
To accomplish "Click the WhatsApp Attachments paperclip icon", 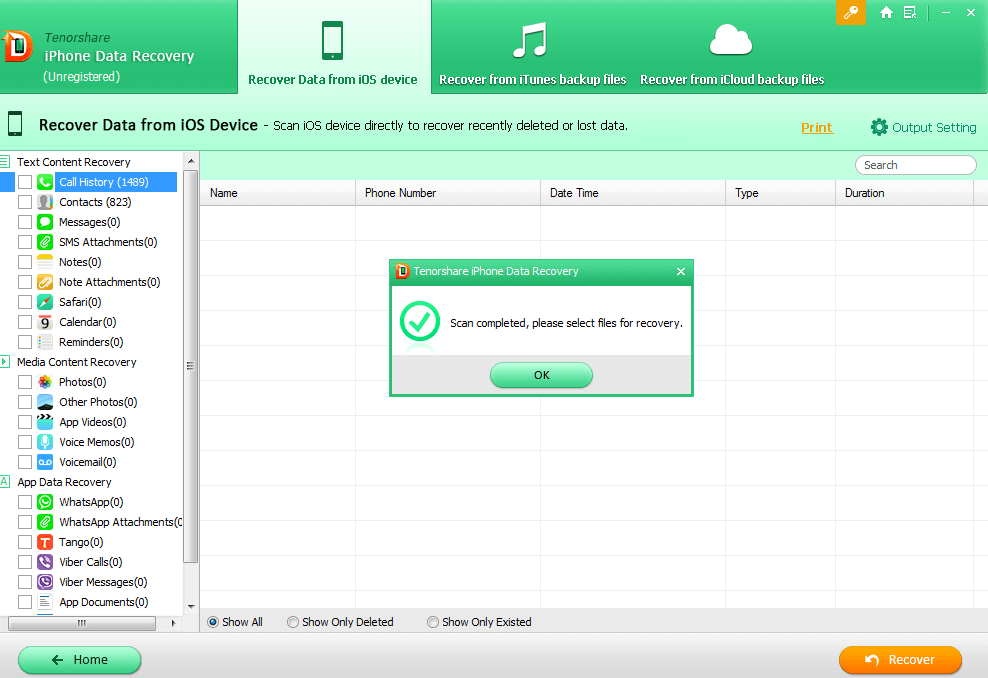I will coord(45,522).
